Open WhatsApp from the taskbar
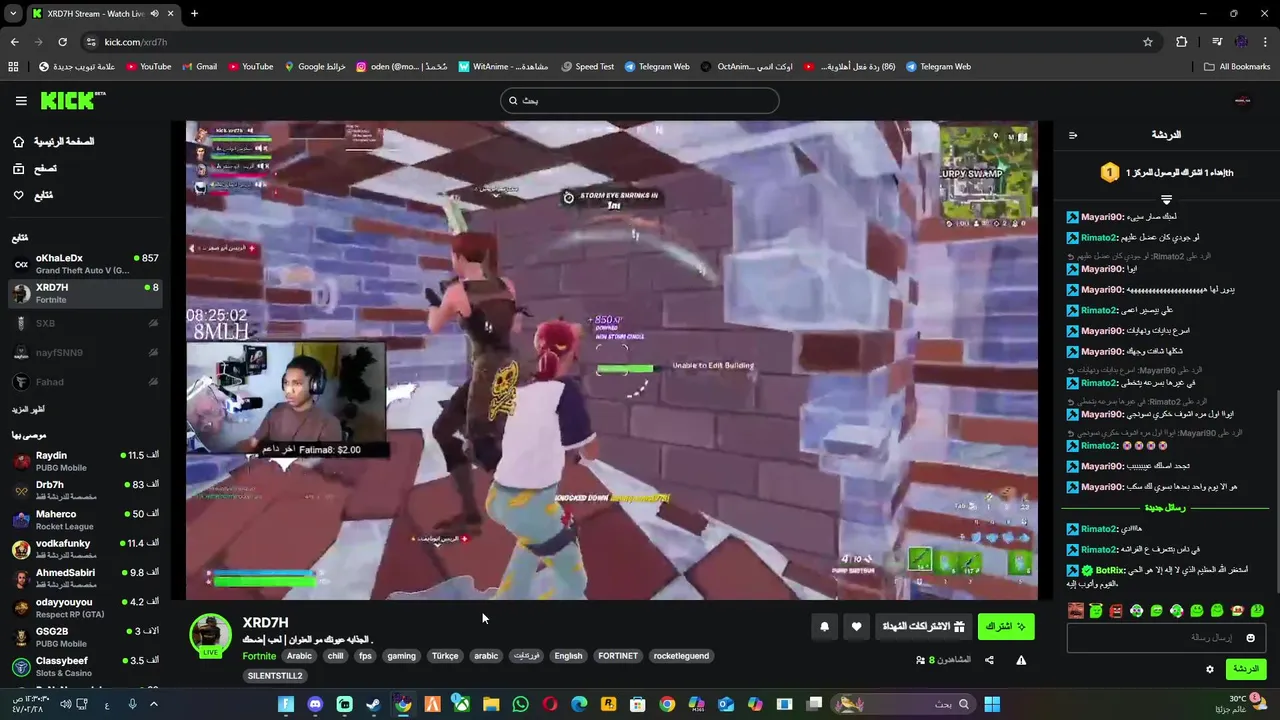This screenshot has width=1280, height=720. pyautogui.click(x=520, y=705)
